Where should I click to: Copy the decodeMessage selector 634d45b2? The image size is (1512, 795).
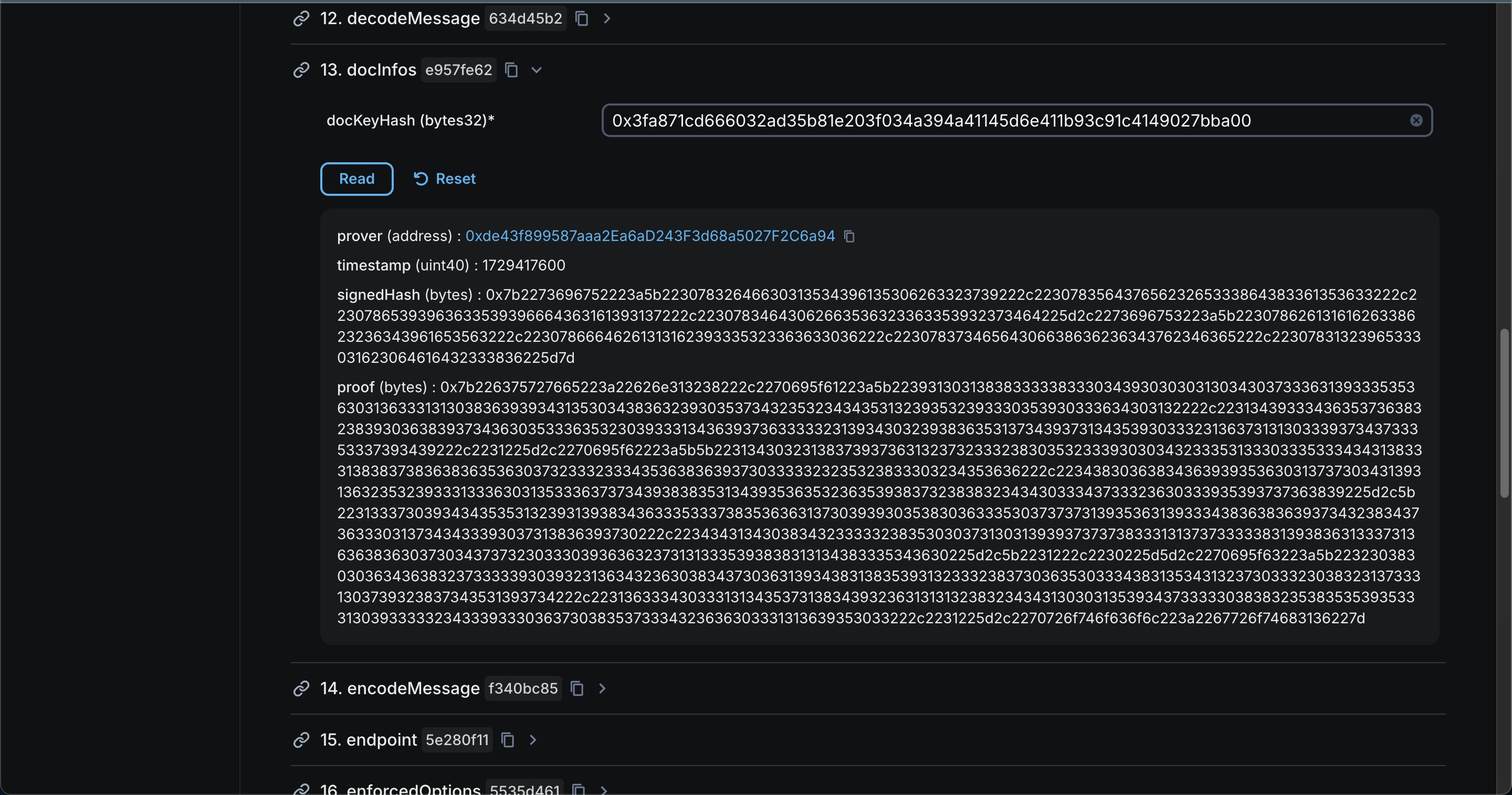click(581, 19)
